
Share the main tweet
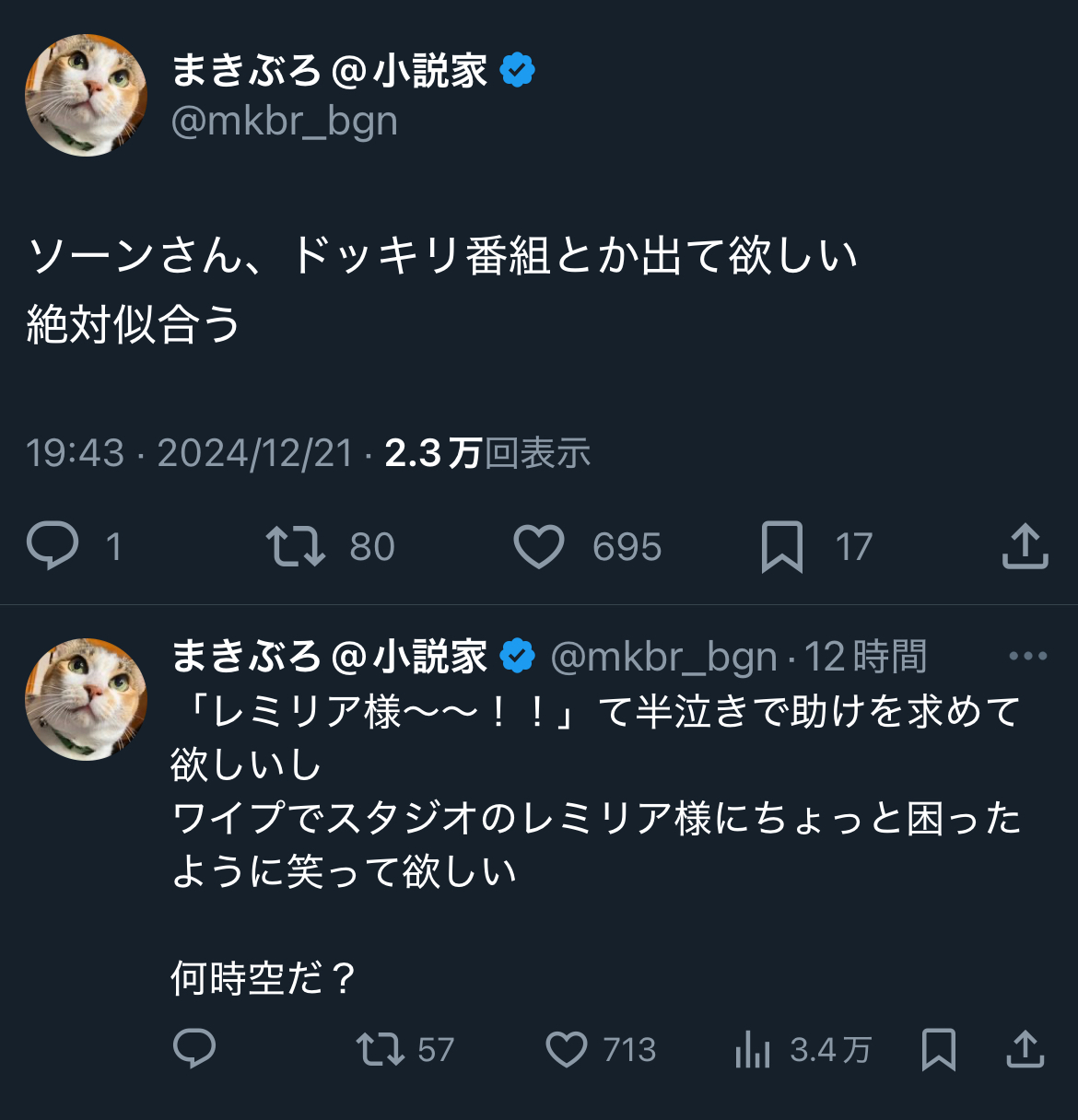[1025, 546]
